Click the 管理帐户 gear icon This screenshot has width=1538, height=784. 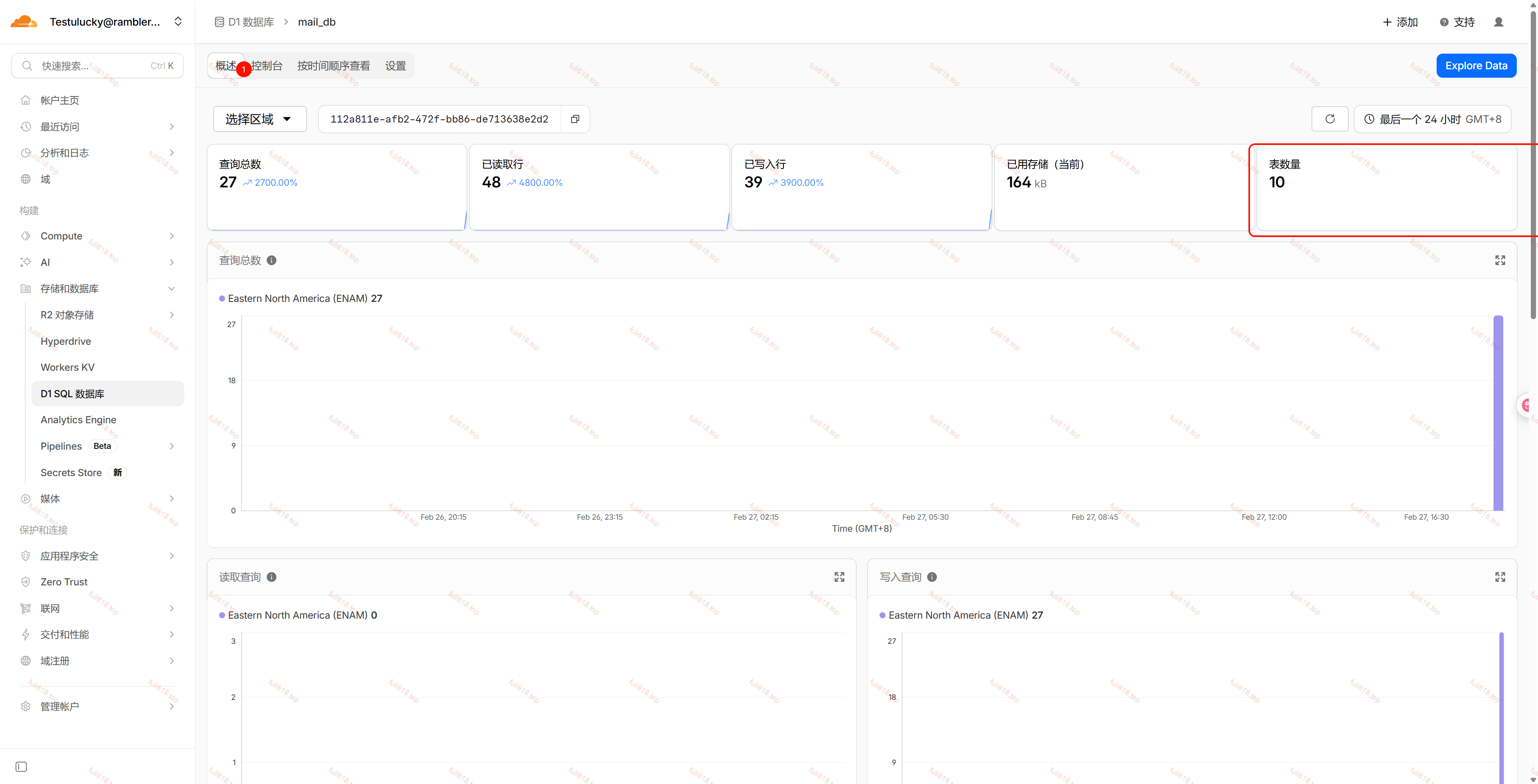[x=26, y=706]
